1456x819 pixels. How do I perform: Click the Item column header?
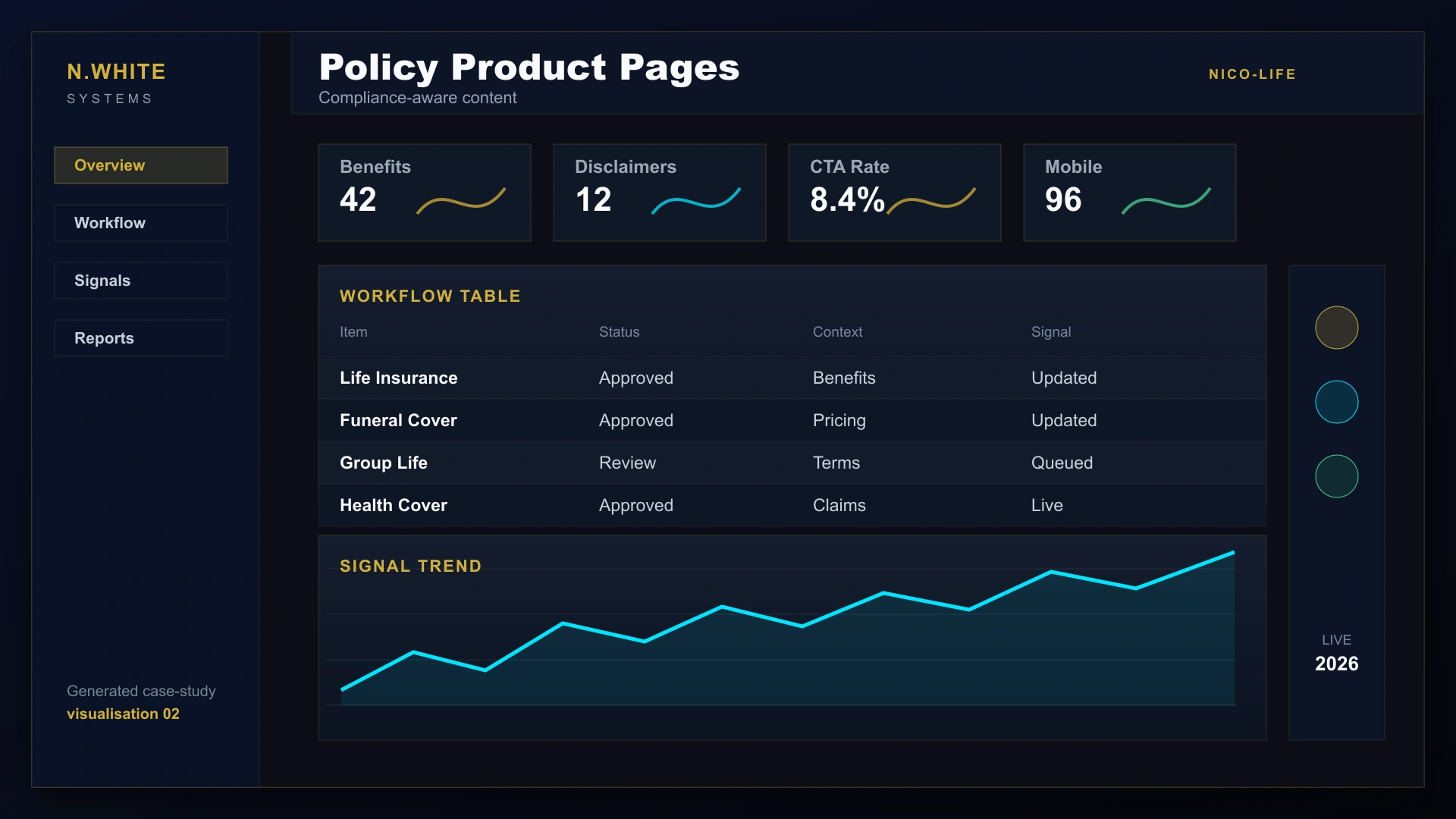353,332
